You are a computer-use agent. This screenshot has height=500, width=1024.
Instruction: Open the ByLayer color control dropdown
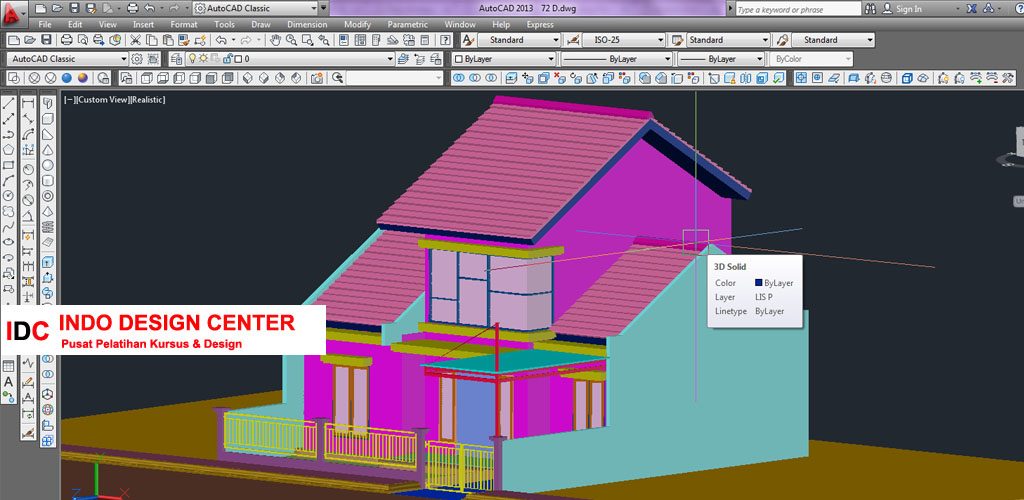551,59
